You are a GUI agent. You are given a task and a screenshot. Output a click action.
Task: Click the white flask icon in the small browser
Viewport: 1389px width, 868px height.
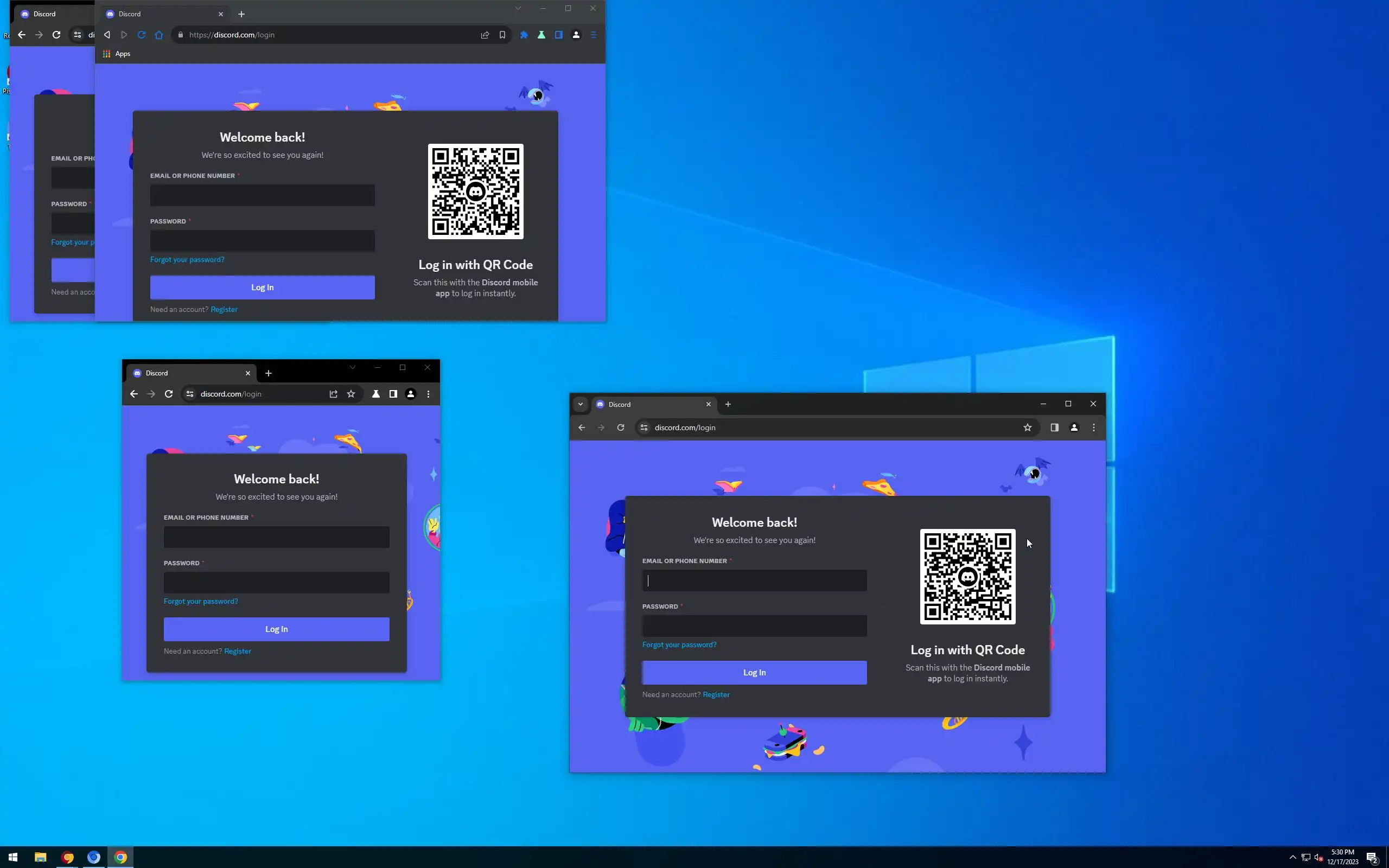tap(376, 394)
